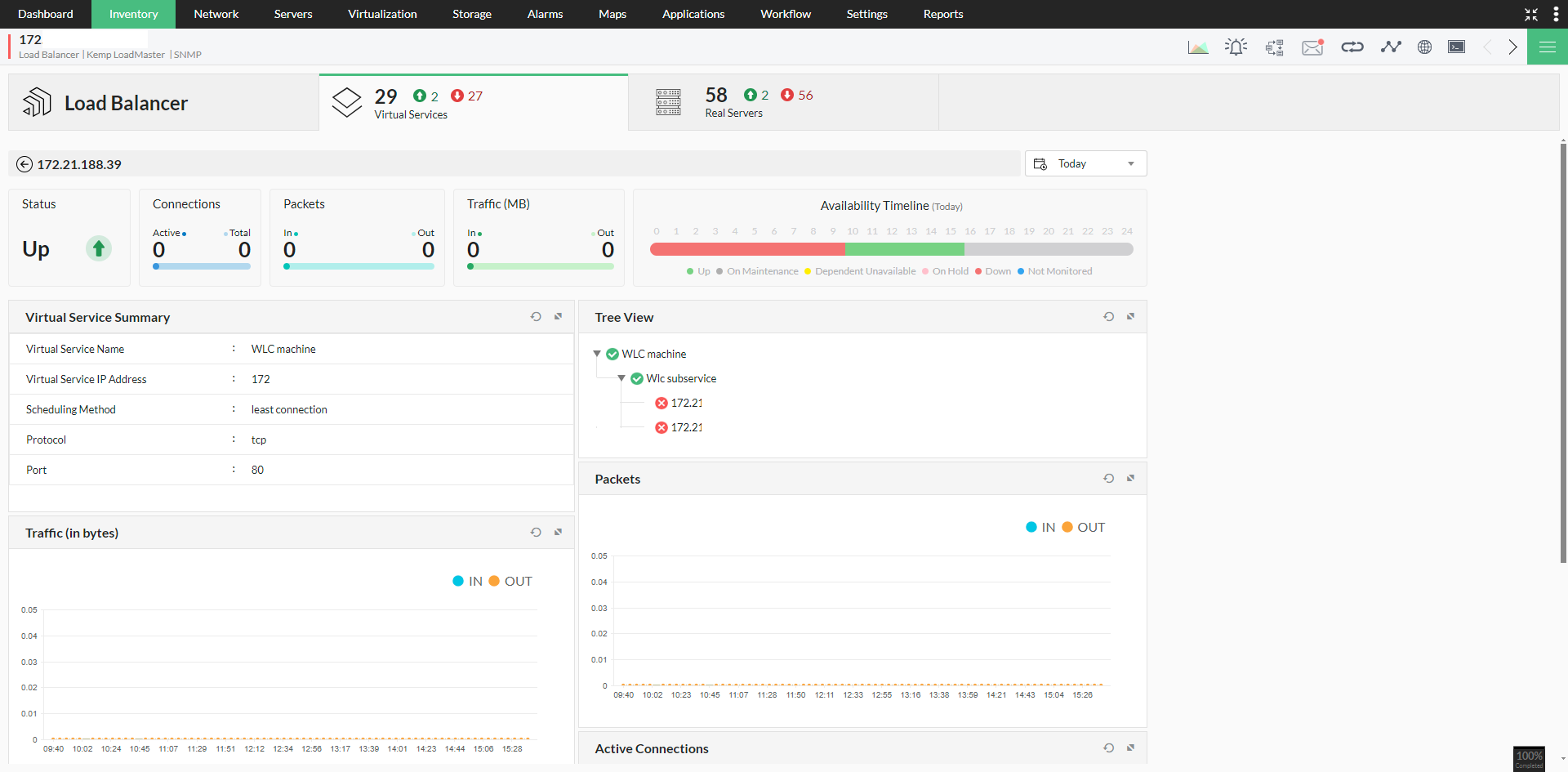Screen dimensions: 1568x772
Task: Open the web console globe icon
Action: point(1425,47)
